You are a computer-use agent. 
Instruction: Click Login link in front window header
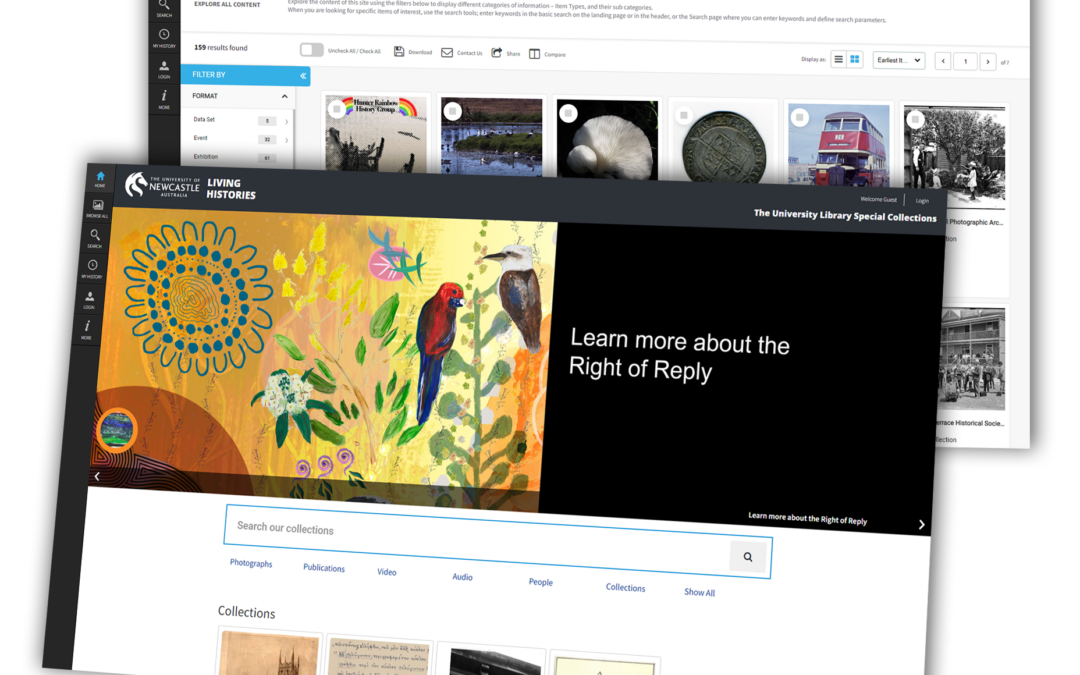922,200
